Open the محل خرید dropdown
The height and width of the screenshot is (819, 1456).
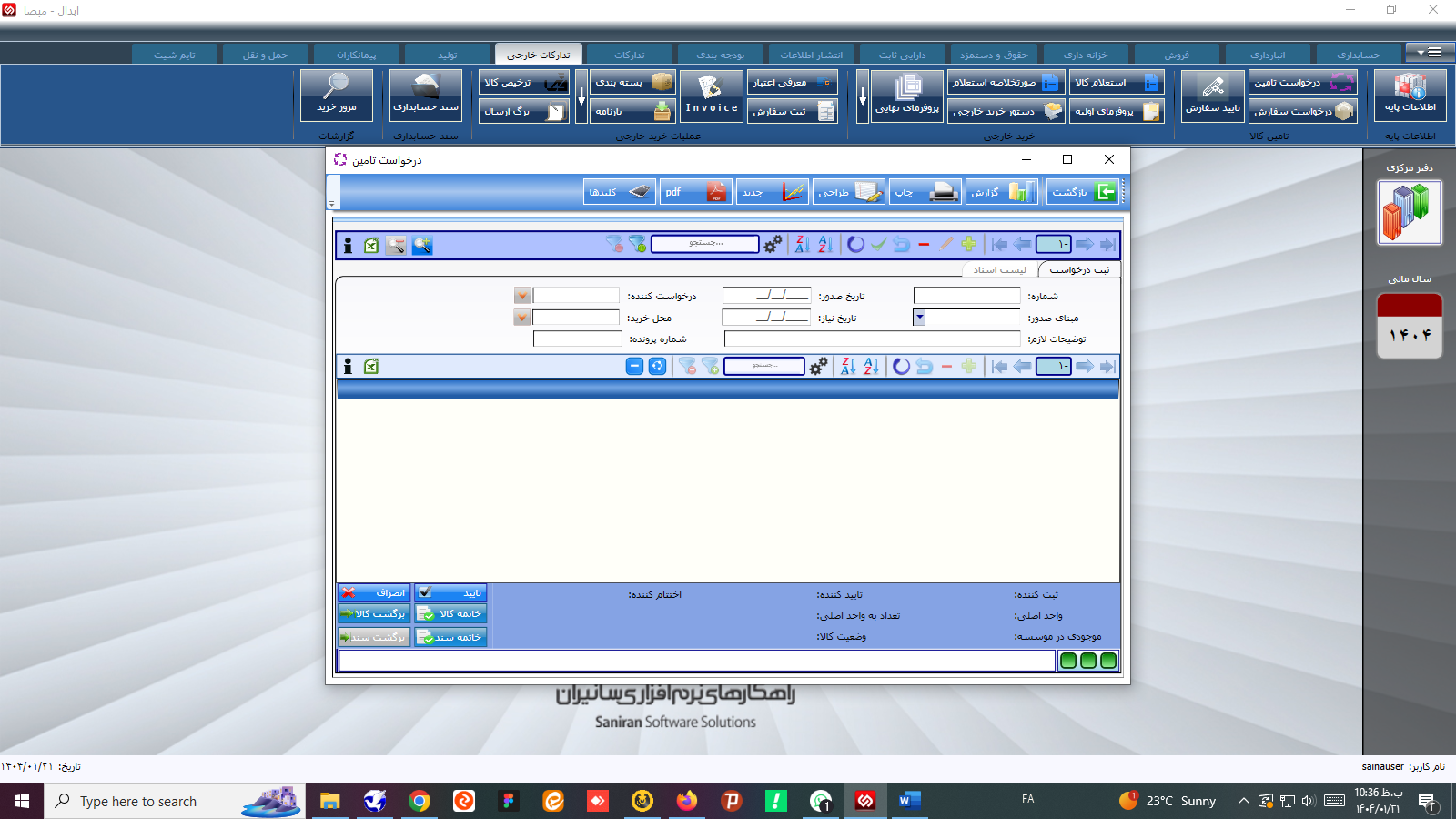[x=521, y=317]
